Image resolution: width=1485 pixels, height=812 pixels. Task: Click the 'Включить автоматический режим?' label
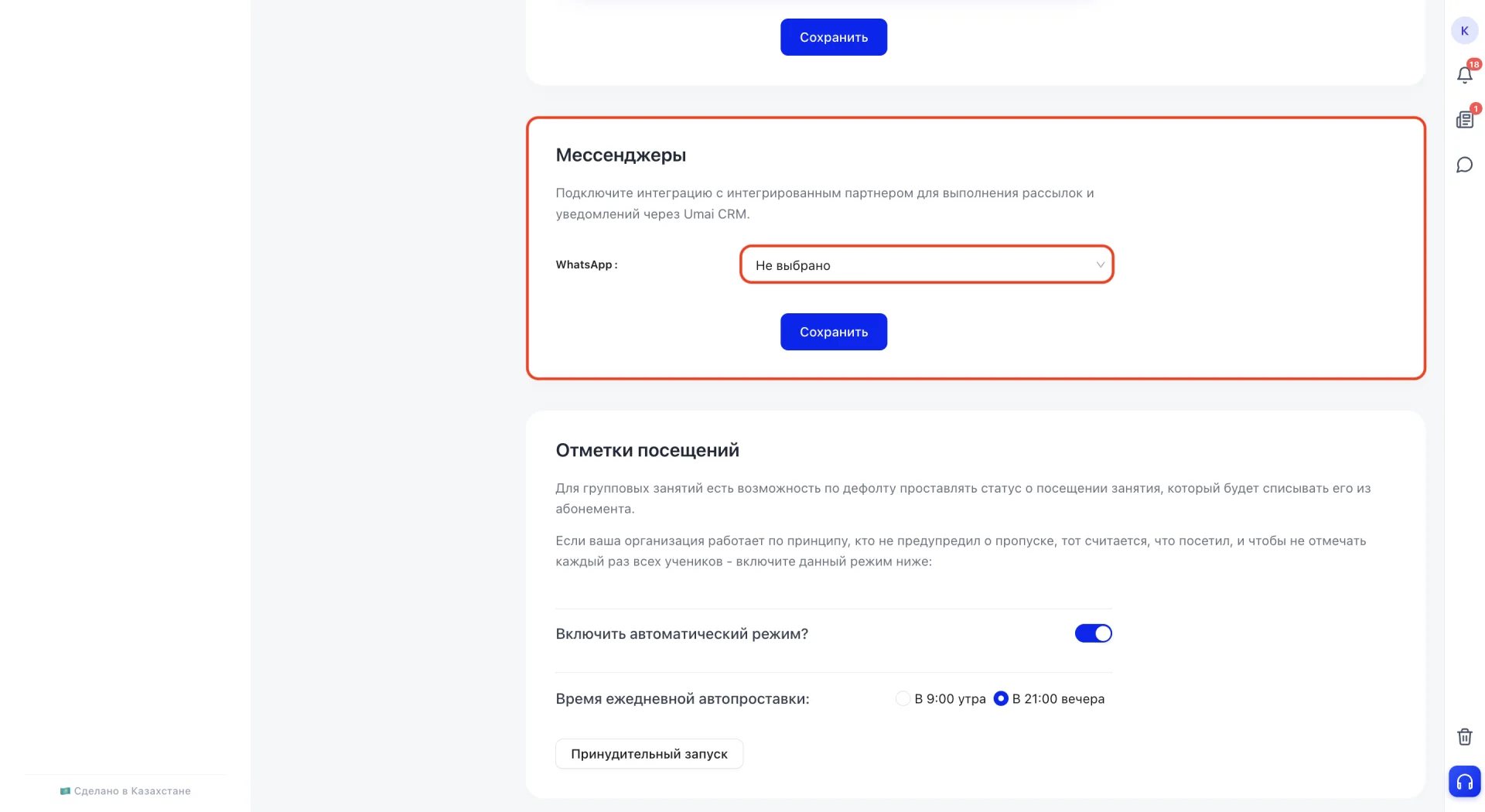tap(681, 634)
